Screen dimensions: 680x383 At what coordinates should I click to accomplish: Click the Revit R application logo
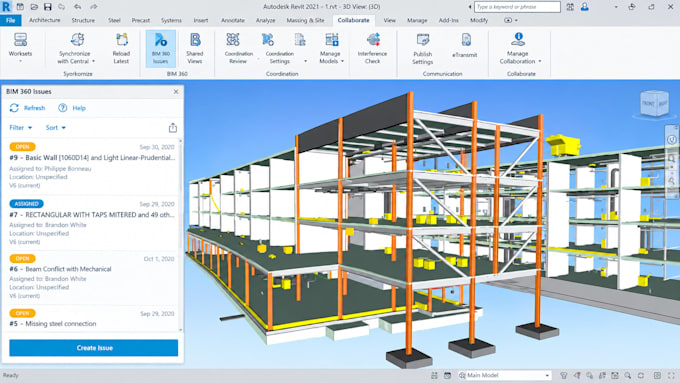[x=6, y=7]
